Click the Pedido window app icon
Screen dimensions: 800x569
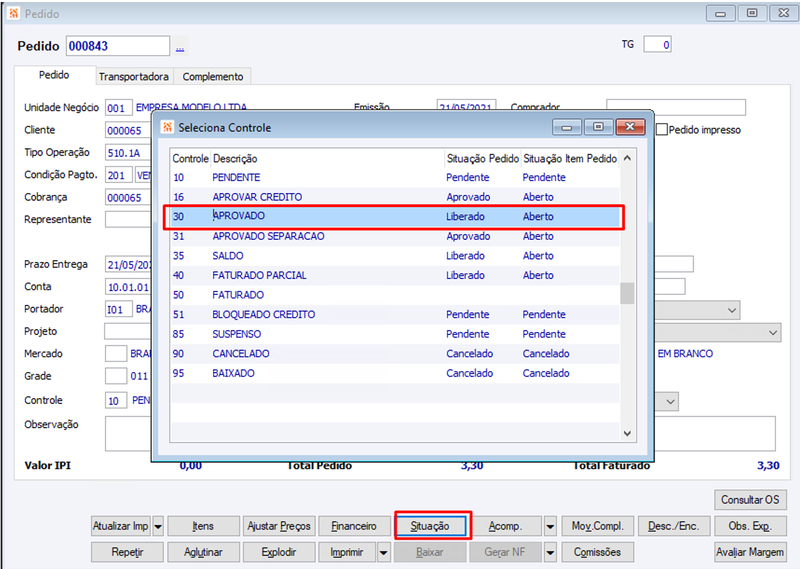(x=14, y=13)
